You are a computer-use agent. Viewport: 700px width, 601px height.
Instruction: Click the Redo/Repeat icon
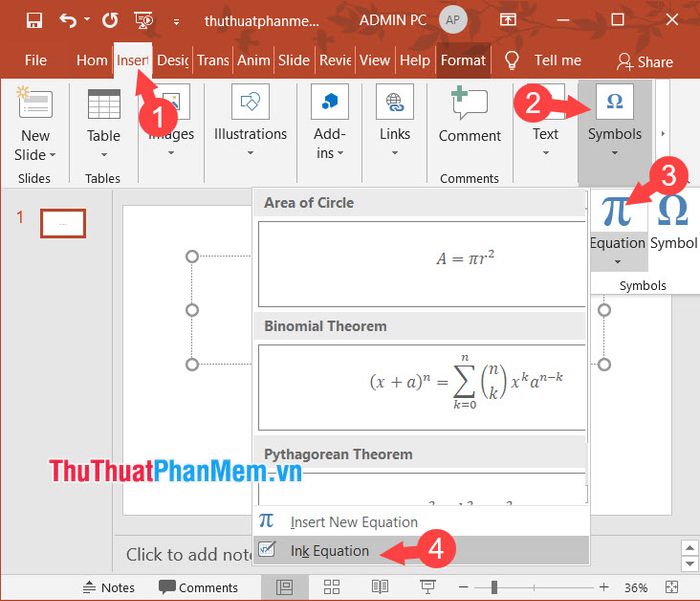pyautogui.click(x=110, y=20)
